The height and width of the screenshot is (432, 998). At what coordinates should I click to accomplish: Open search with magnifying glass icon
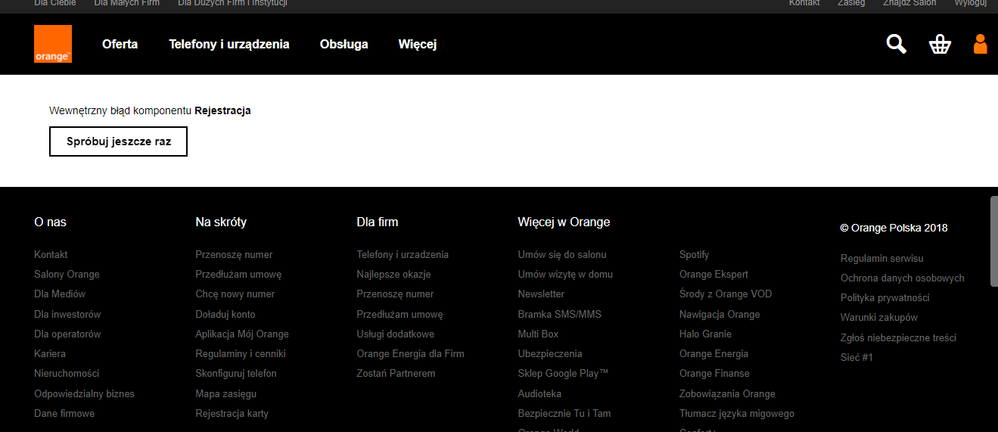[896, 44]
